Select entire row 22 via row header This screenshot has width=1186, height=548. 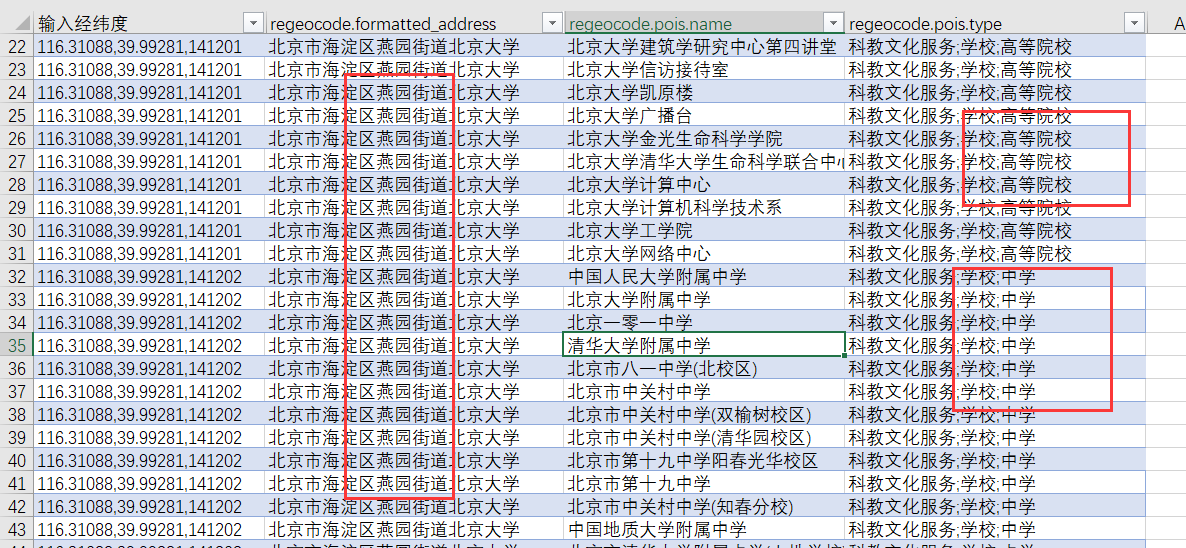17,47
